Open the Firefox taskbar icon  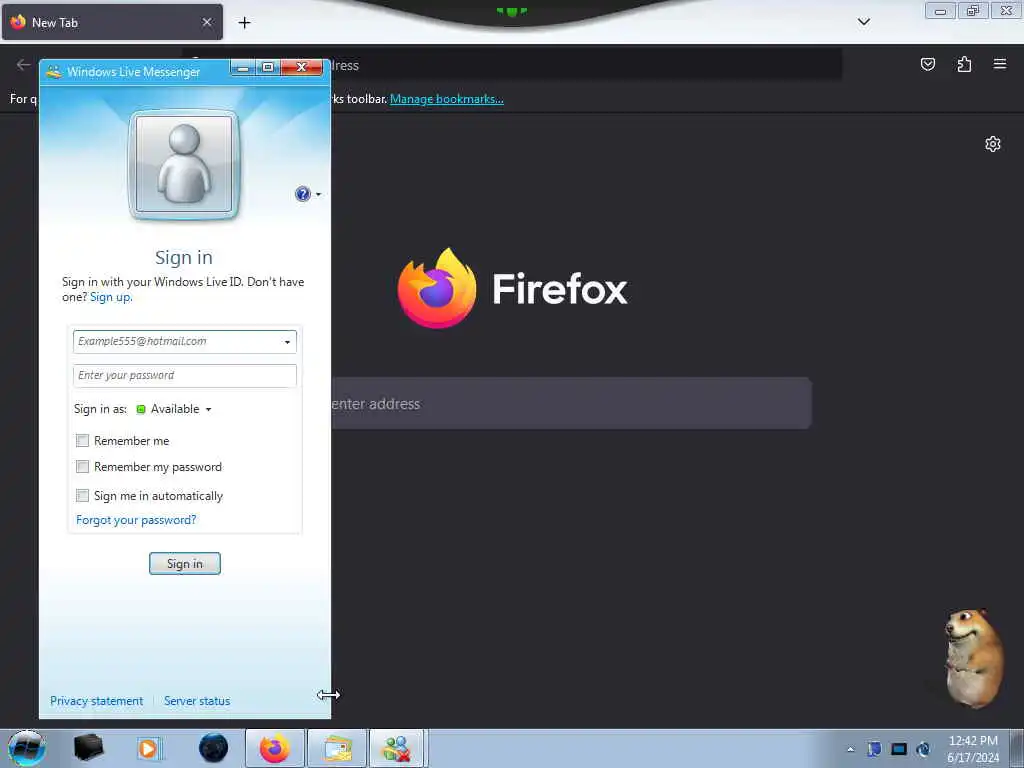click(275, 748)
